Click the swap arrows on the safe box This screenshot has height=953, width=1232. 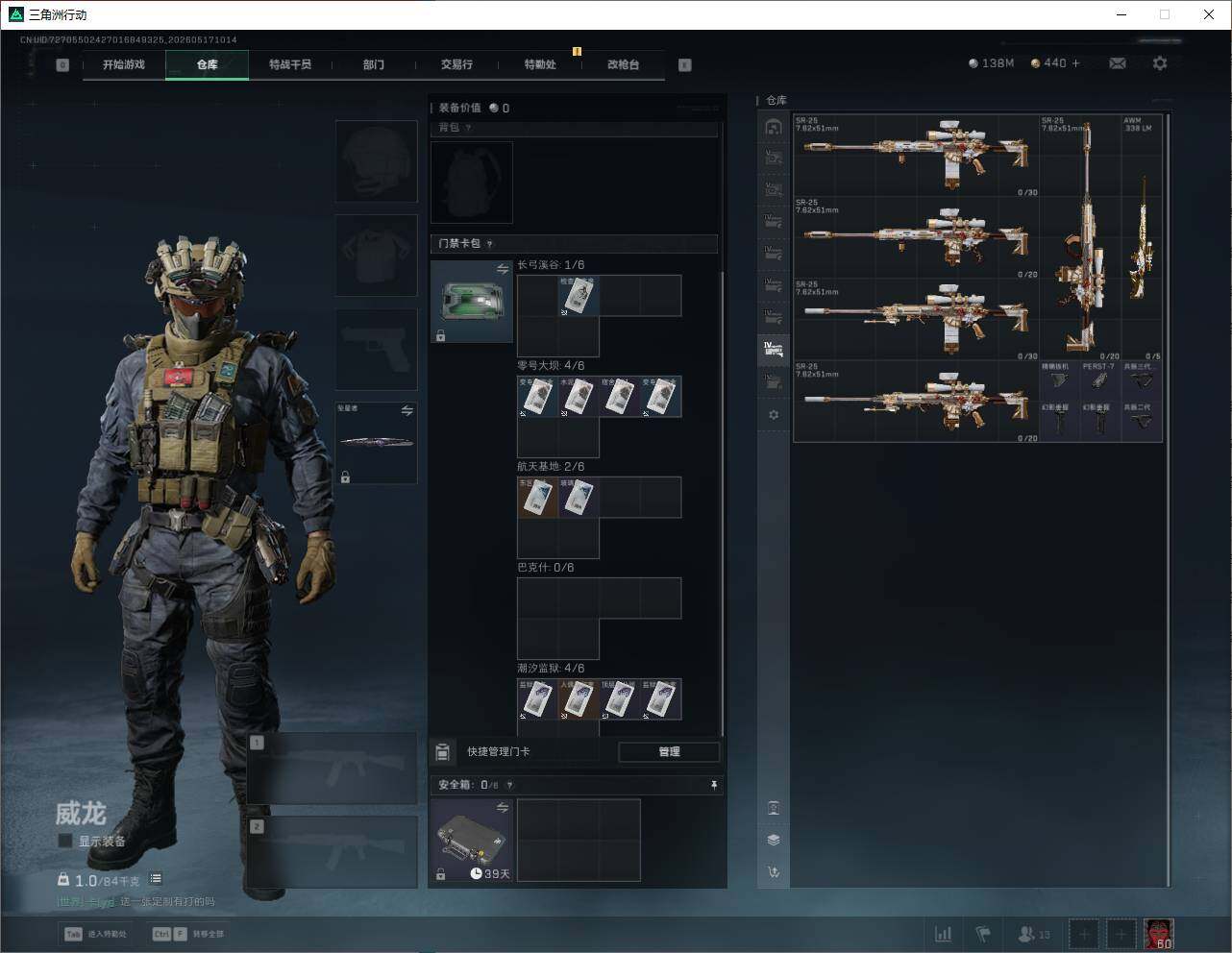click(502, 808)
